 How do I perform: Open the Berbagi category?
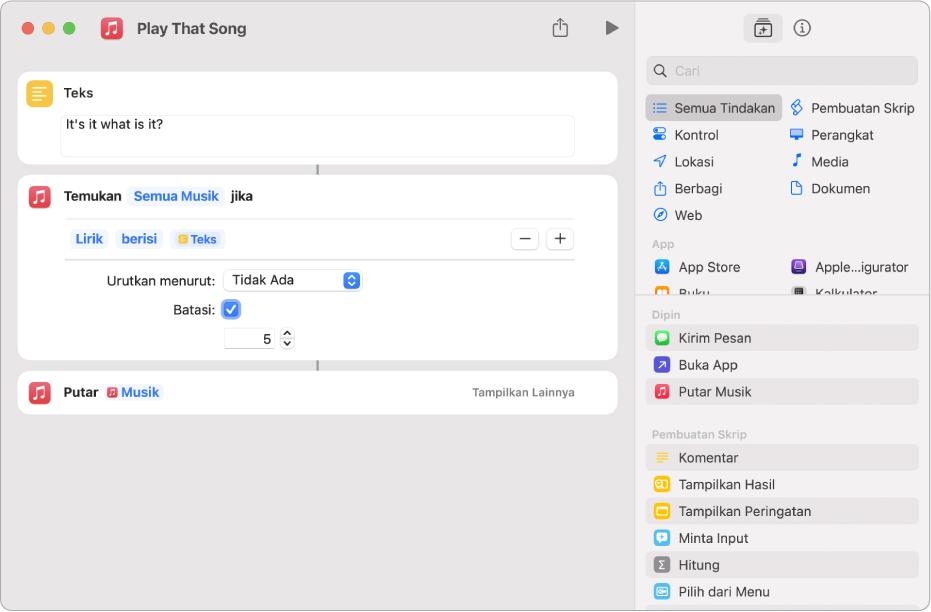coord(687,188)
